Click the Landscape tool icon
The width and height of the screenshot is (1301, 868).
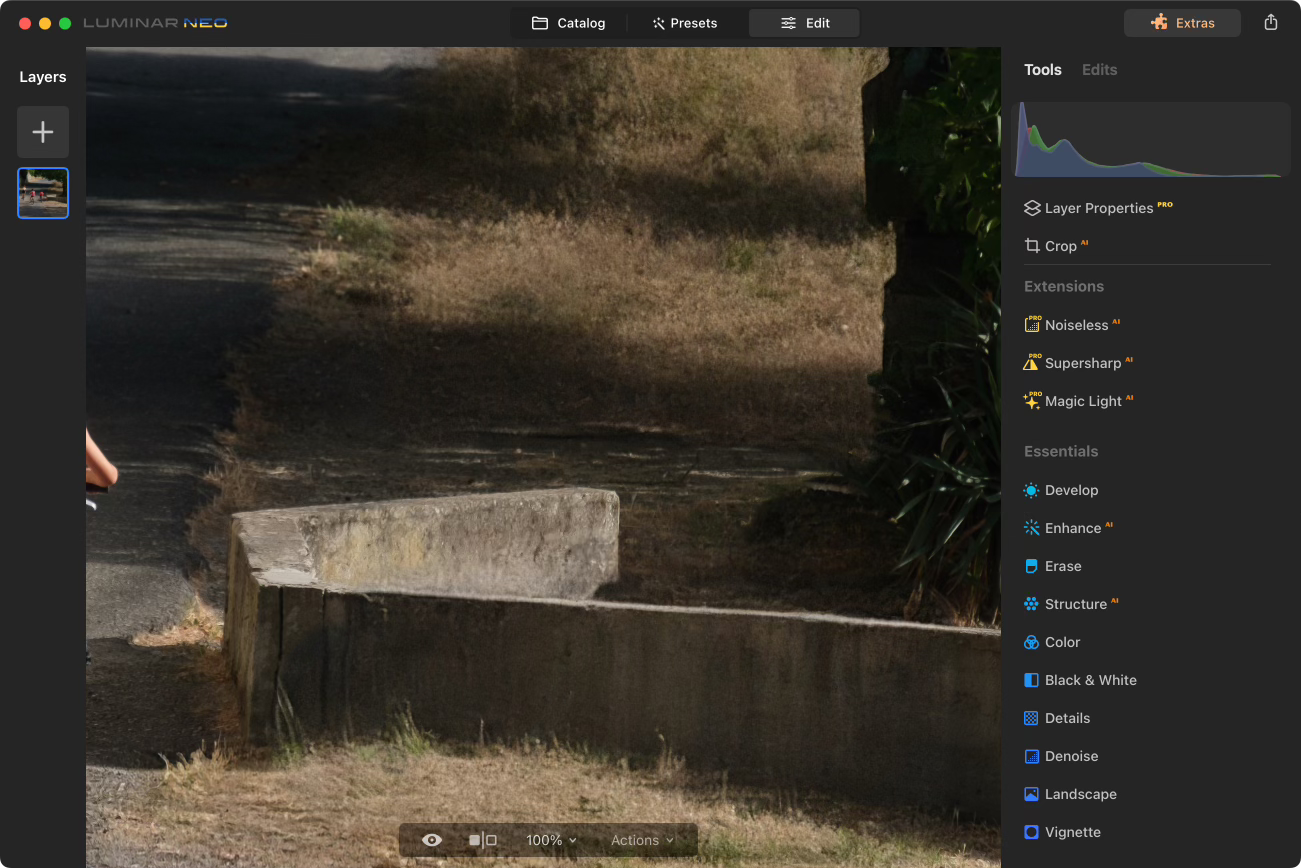pyautogui.click(x=1032, y=794)
